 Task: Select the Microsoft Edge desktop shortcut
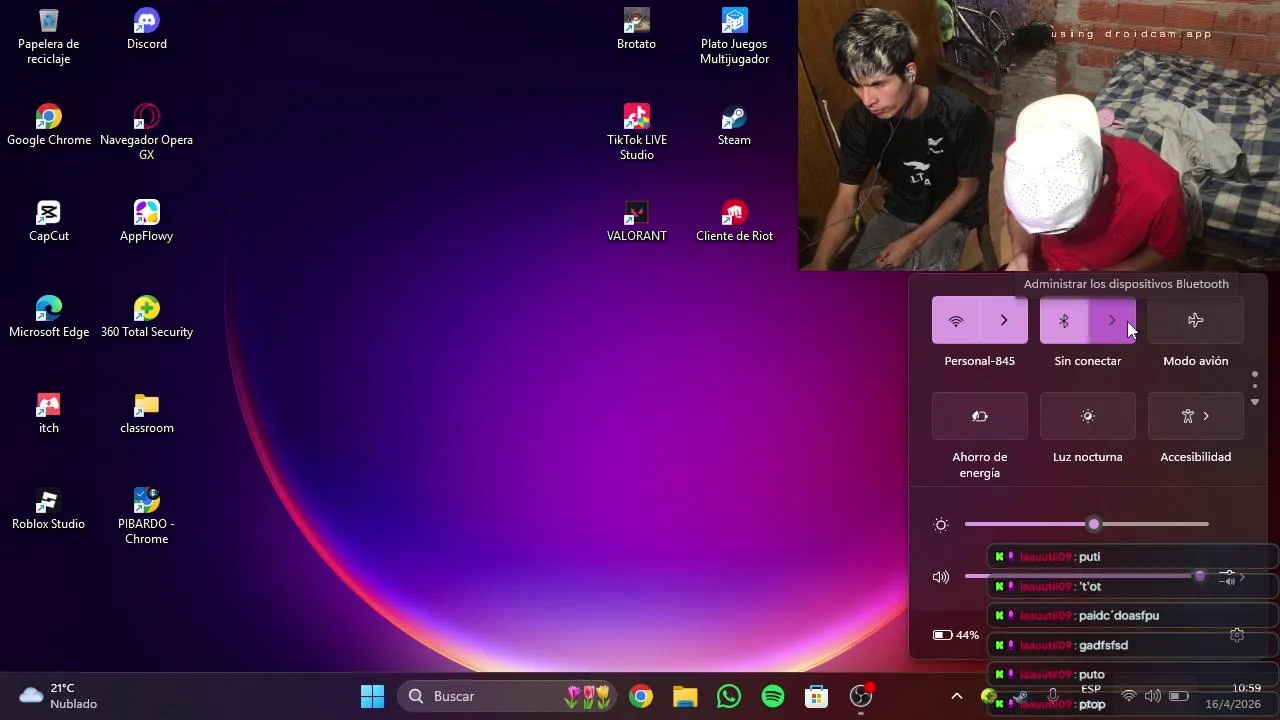pyautogui.click(x=48, y=317)
